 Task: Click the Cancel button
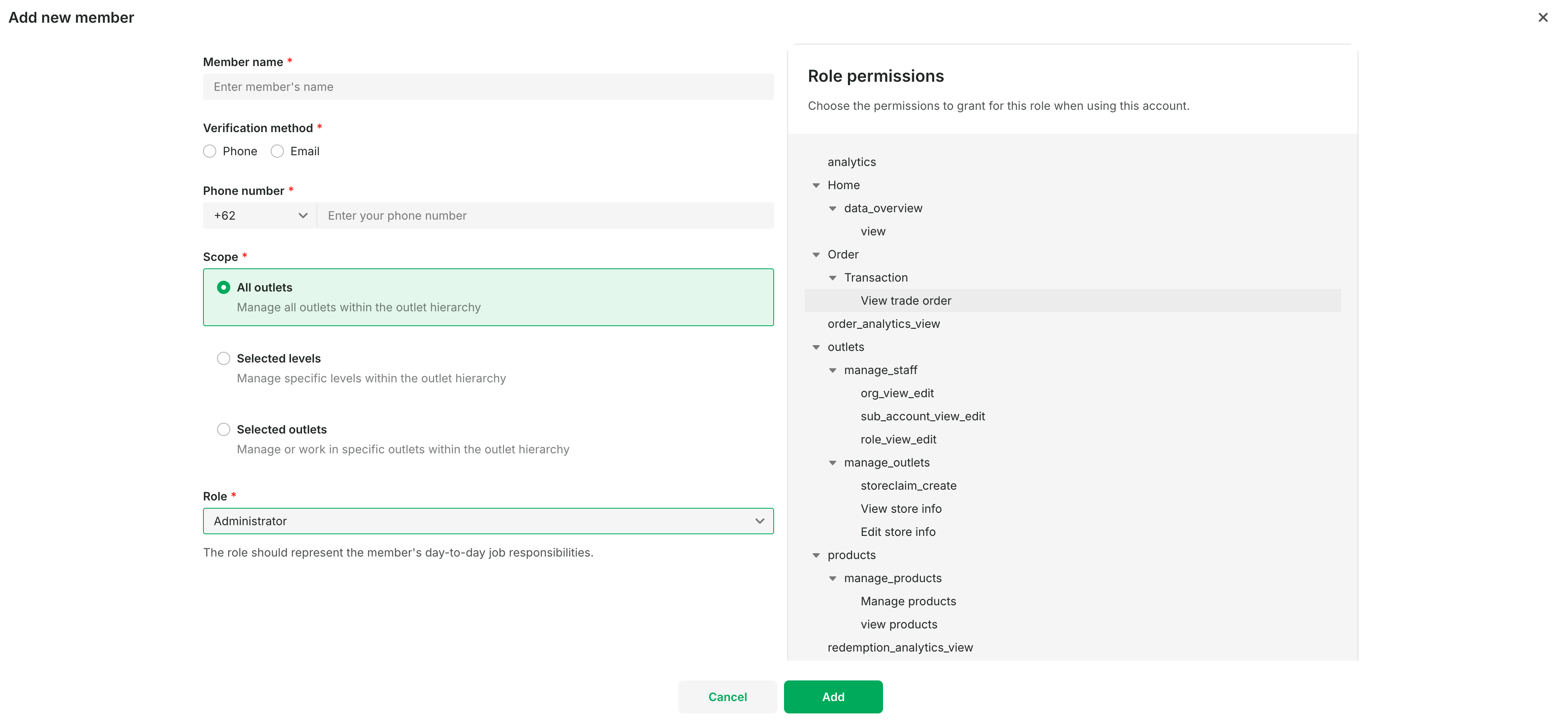pos(727,697)
